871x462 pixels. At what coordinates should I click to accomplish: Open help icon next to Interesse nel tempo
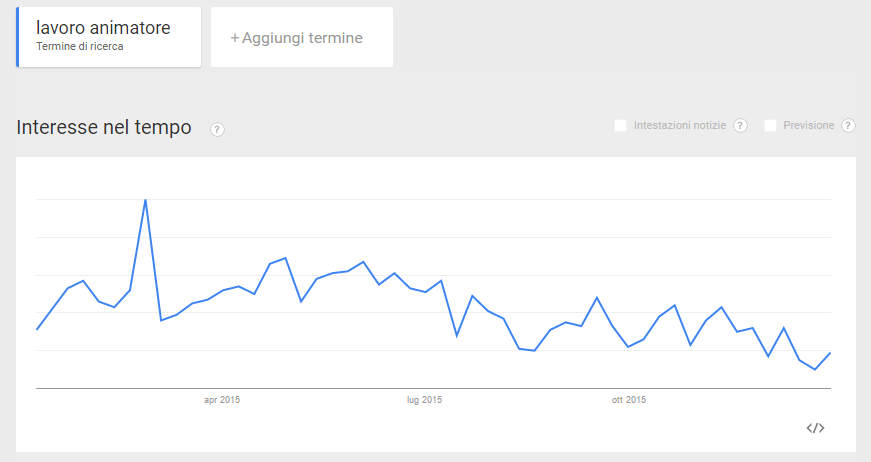[217, 129]
